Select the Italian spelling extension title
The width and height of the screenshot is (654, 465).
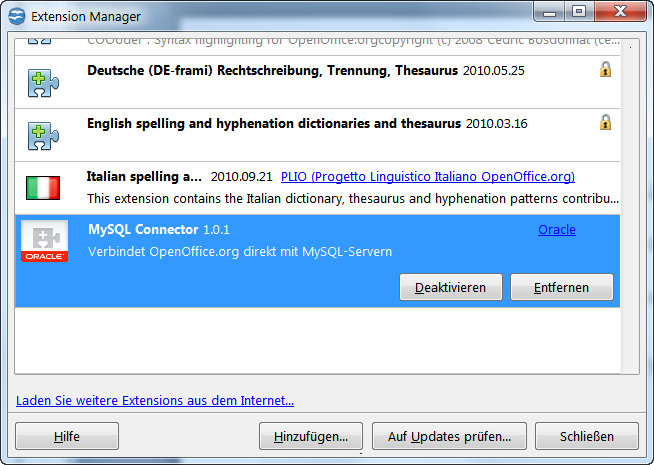[x=144, y=177]
